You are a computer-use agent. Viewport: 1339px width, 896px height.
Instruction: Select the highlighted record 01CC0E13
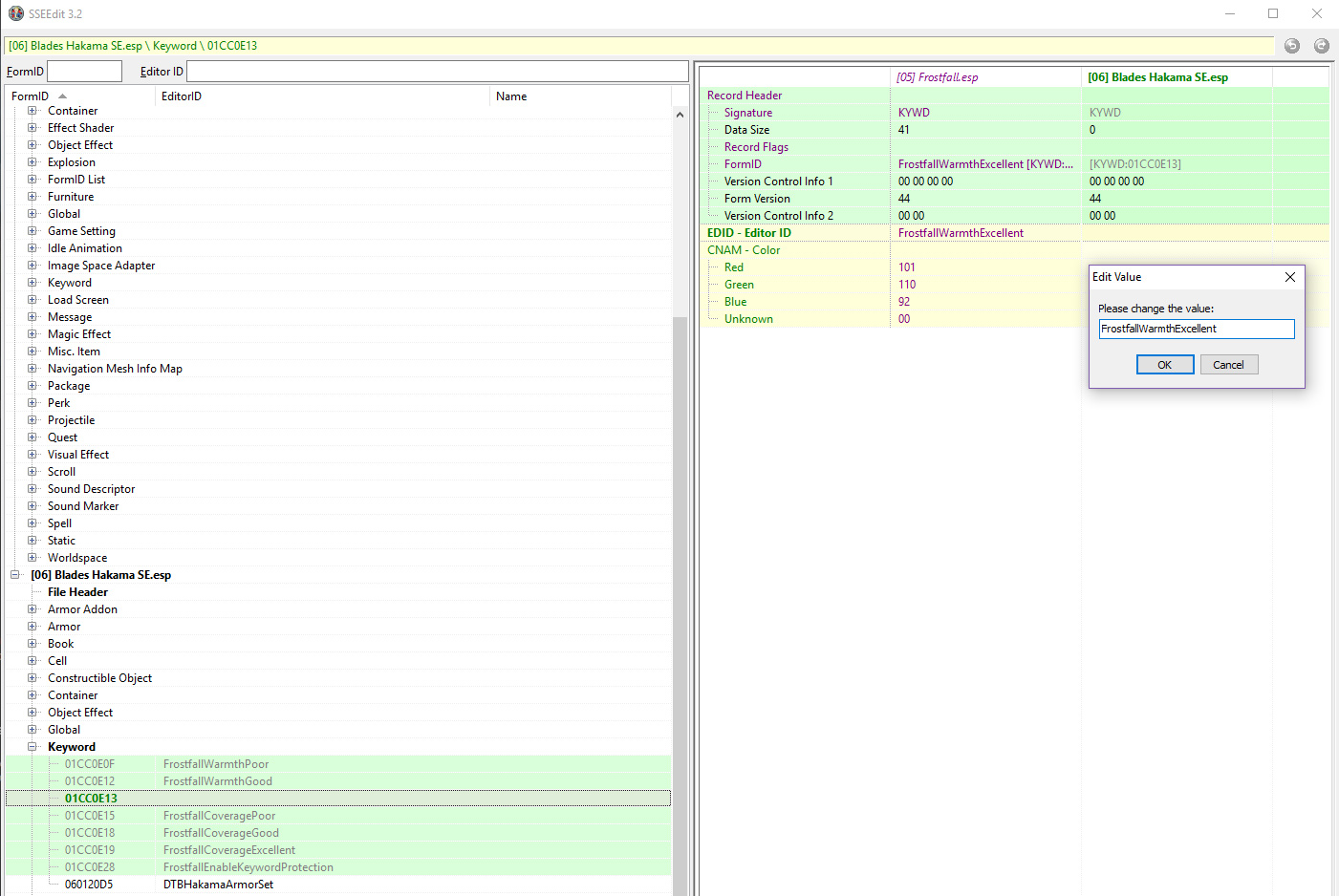click(x=338, y=799)
